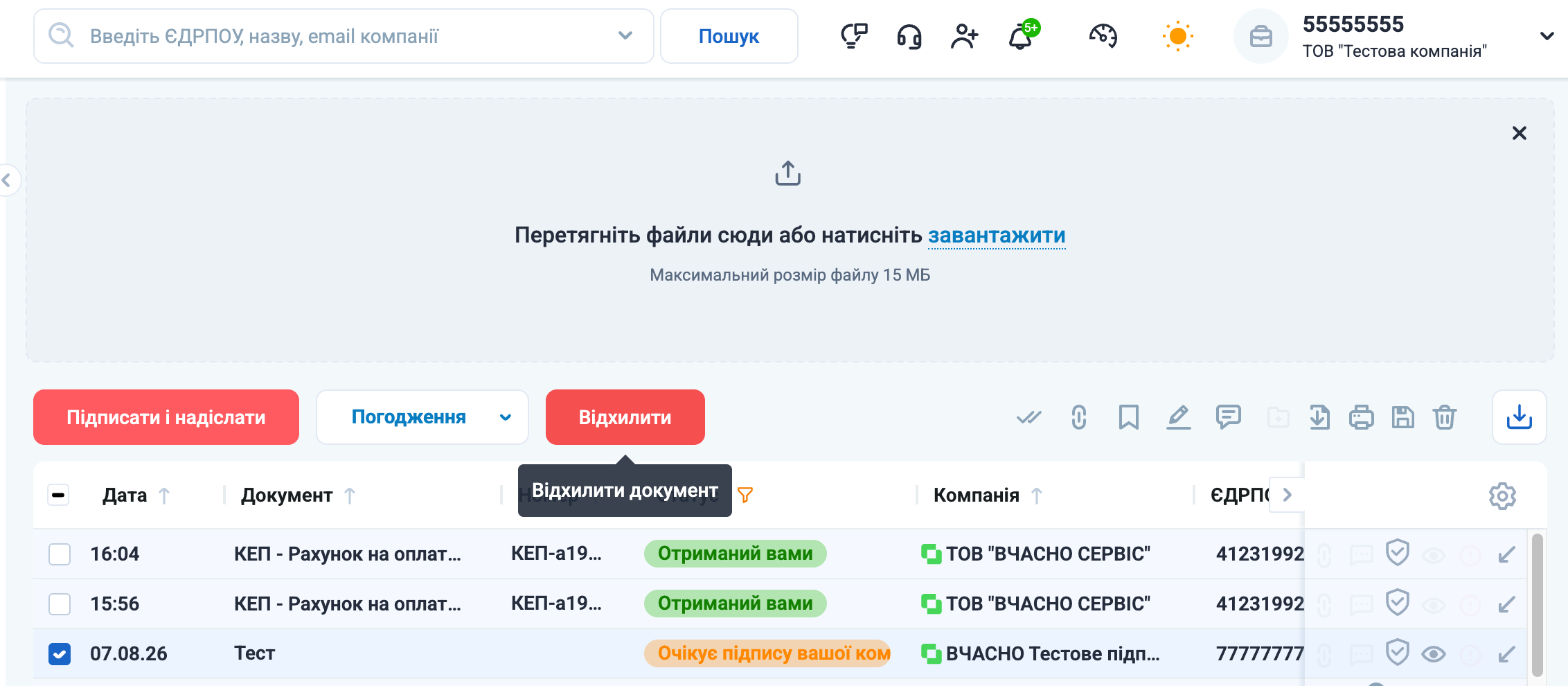
Task: Click the eye icon in Тест row
Action: [x=1434, y=654]
